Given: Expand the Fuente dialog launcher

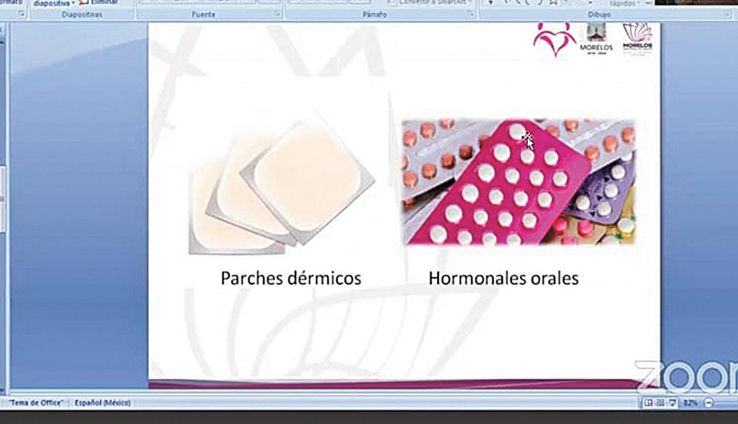Looking at the screenshot, I should [276, 16].
